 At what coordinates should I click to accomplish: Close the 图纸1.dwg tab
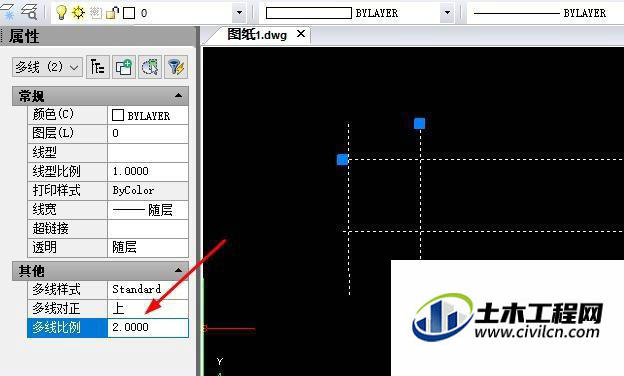point(301,34)
